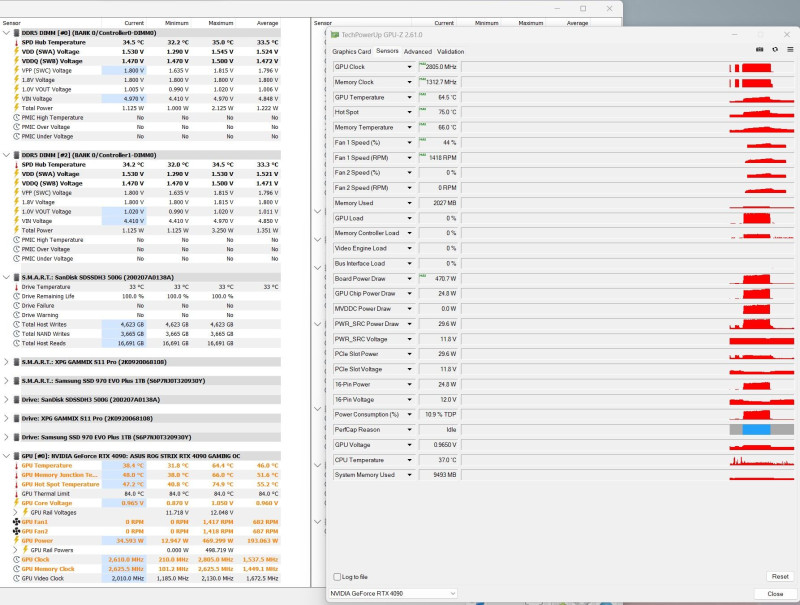
Task: Switch to Graphics Card tab
Action: click(352, 52)
